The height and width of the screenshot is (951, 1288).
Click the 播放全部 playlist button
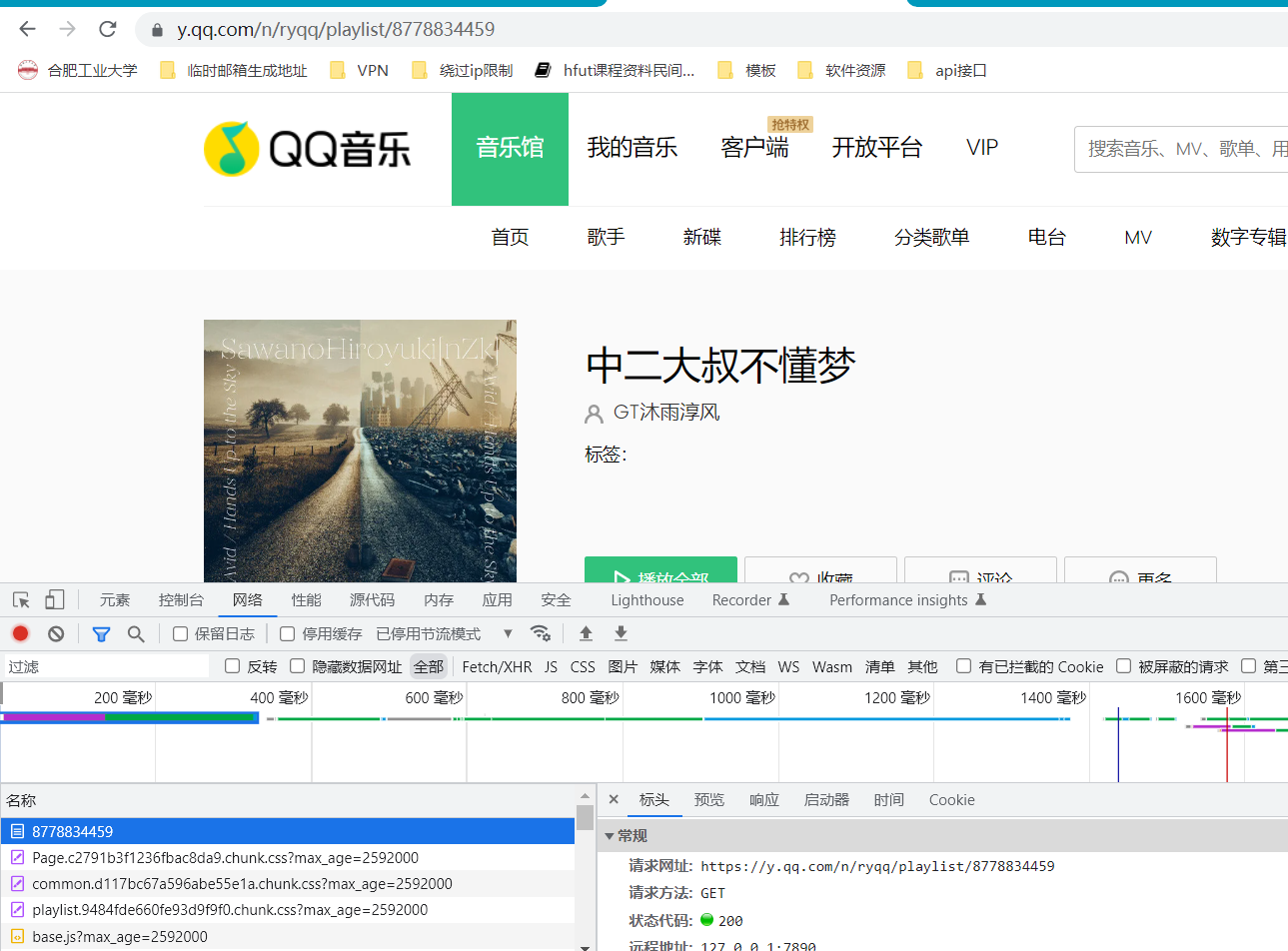[659, 571]
